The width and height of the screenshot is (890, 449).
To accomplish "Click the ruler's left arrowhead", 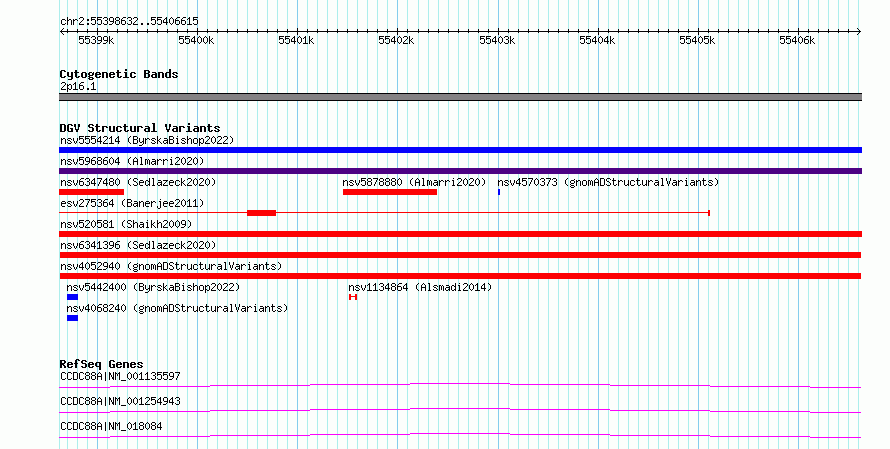I will [x=62, y=32].
